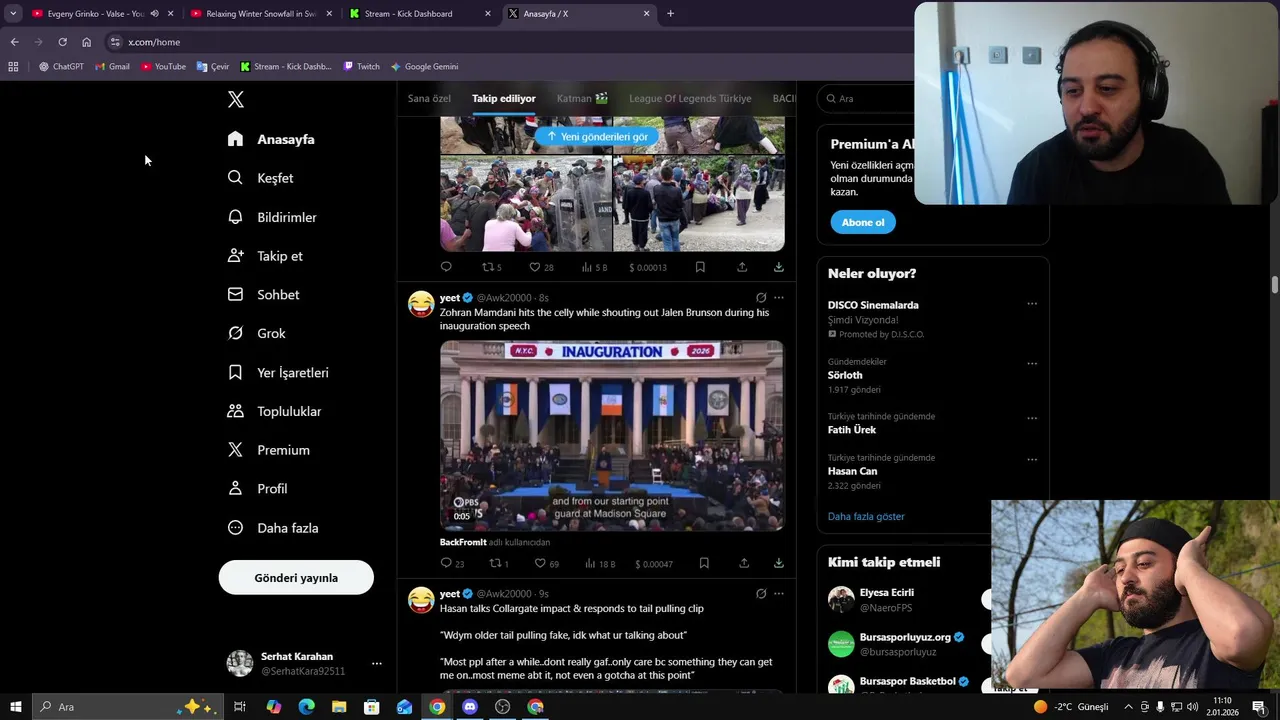Open Chrome home button
The image size is (1280, 720).
86,42
